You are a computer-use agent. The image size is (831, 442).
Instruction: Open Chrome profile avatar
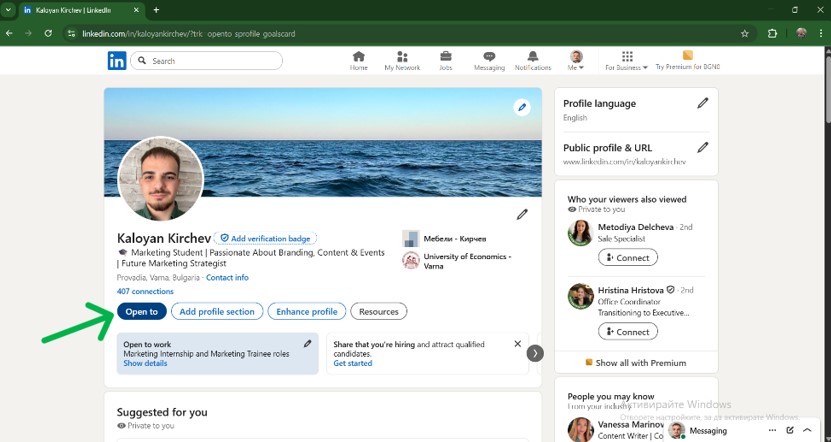[801, 33]
